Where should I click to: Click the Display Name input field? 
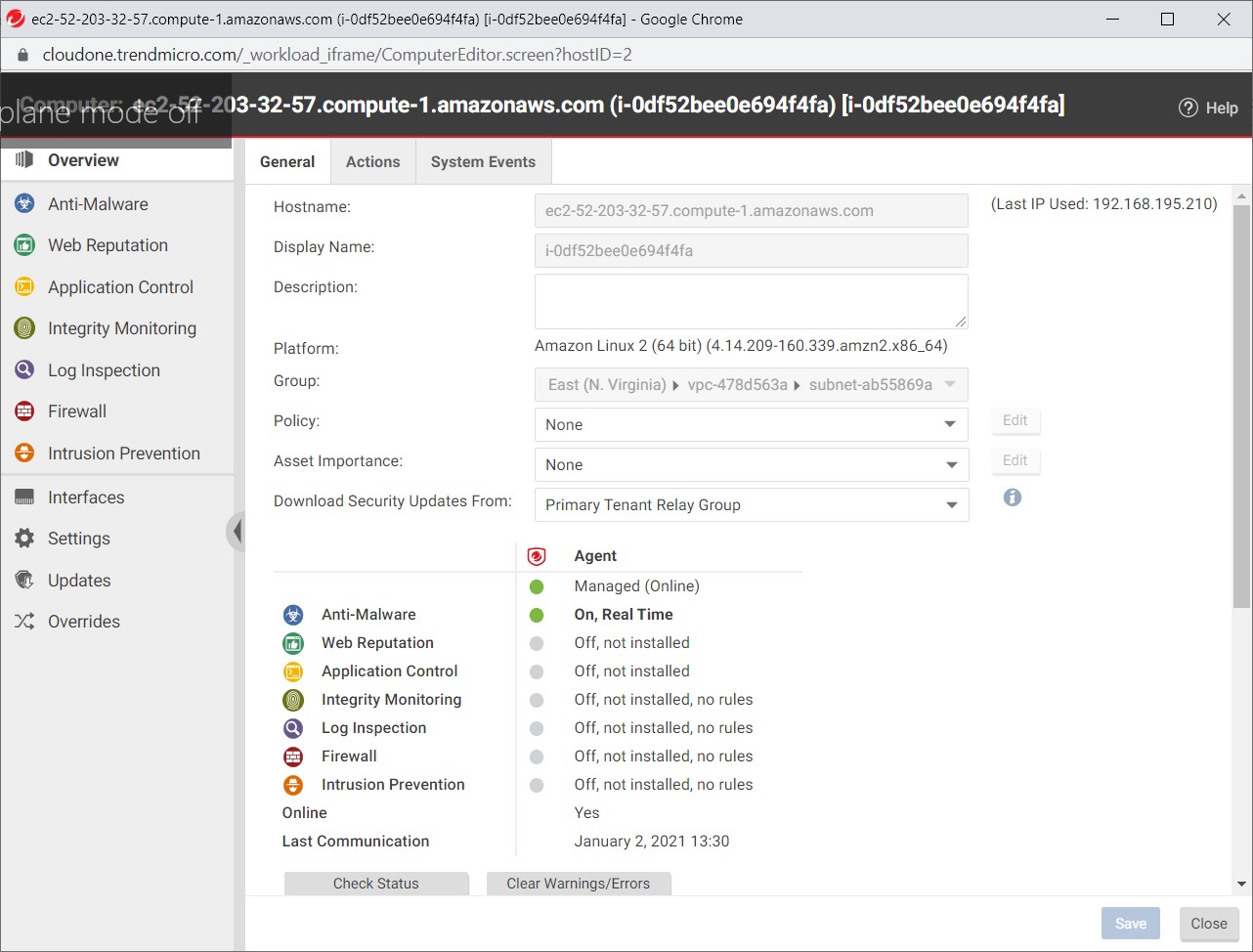pos(751,250)
